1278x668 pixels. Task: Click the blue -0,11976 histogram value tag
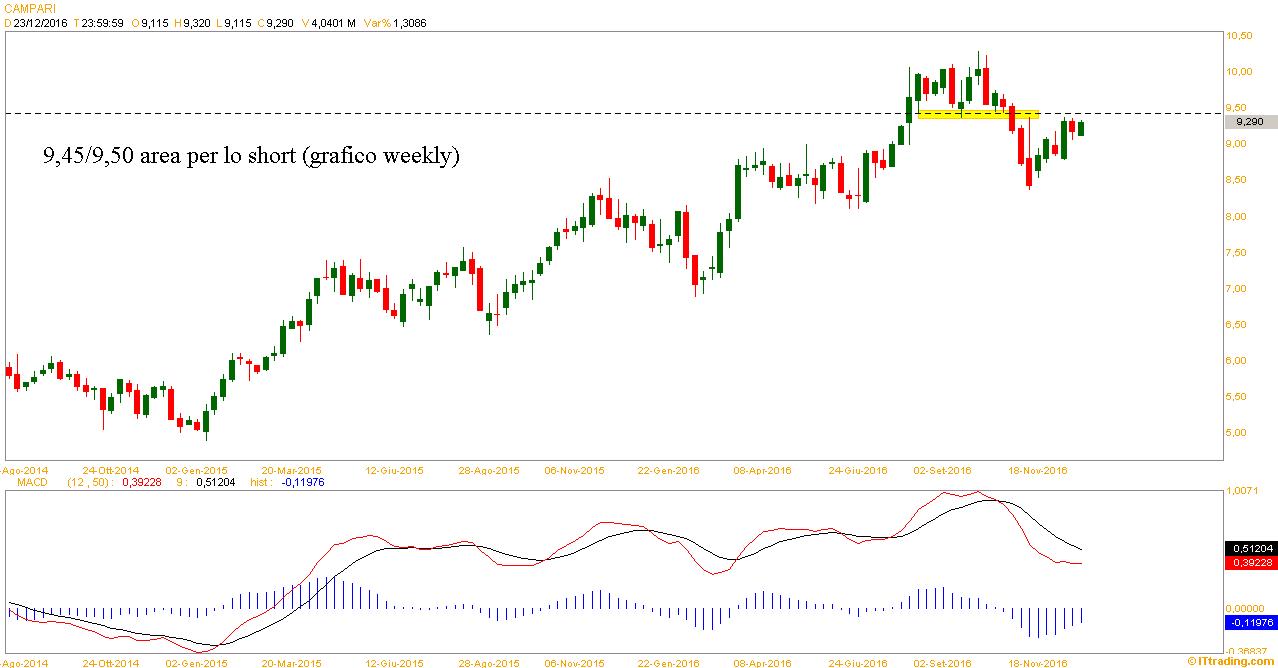[x=1250, y=622]
